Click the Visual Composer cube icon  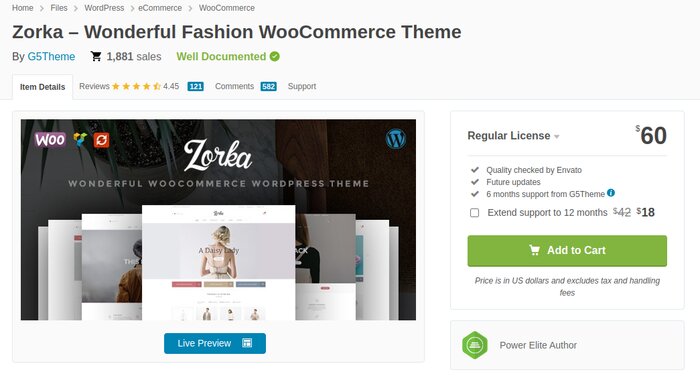(x=80, y=140)
